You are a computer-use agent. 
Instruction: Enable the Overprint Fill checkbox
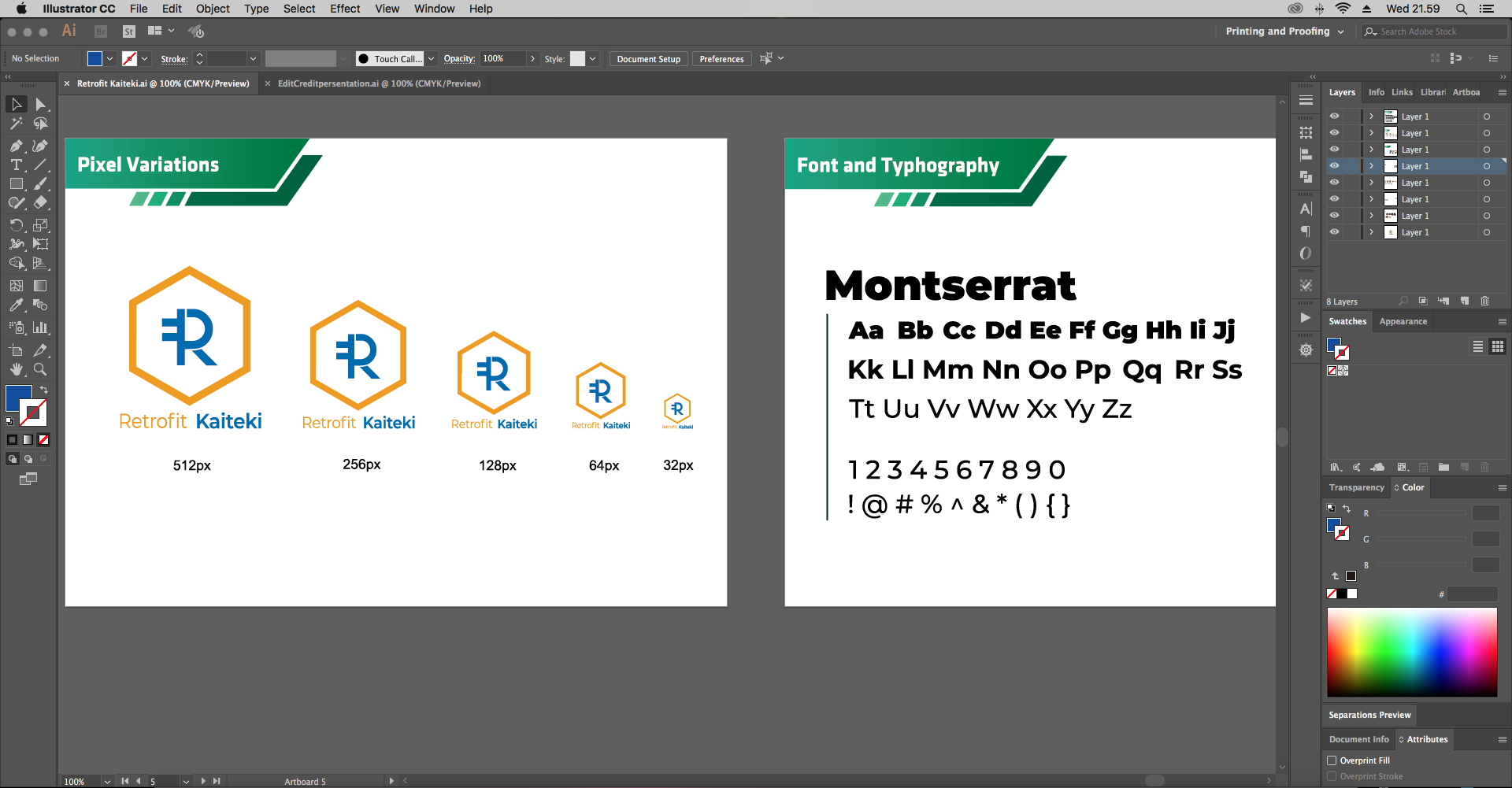(x=1332, y=760)
